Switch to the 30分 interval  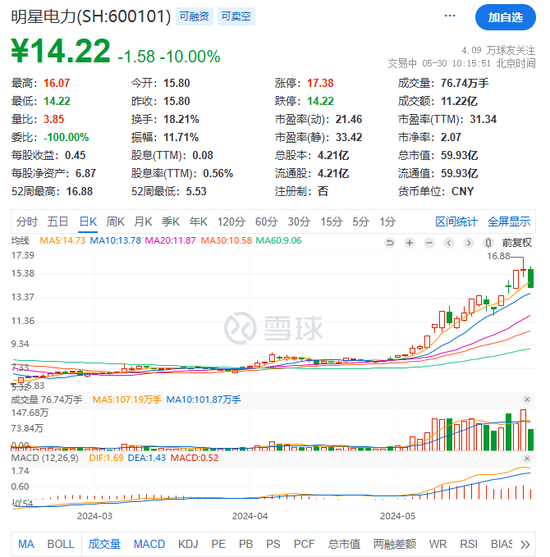(x=299, y=222)
